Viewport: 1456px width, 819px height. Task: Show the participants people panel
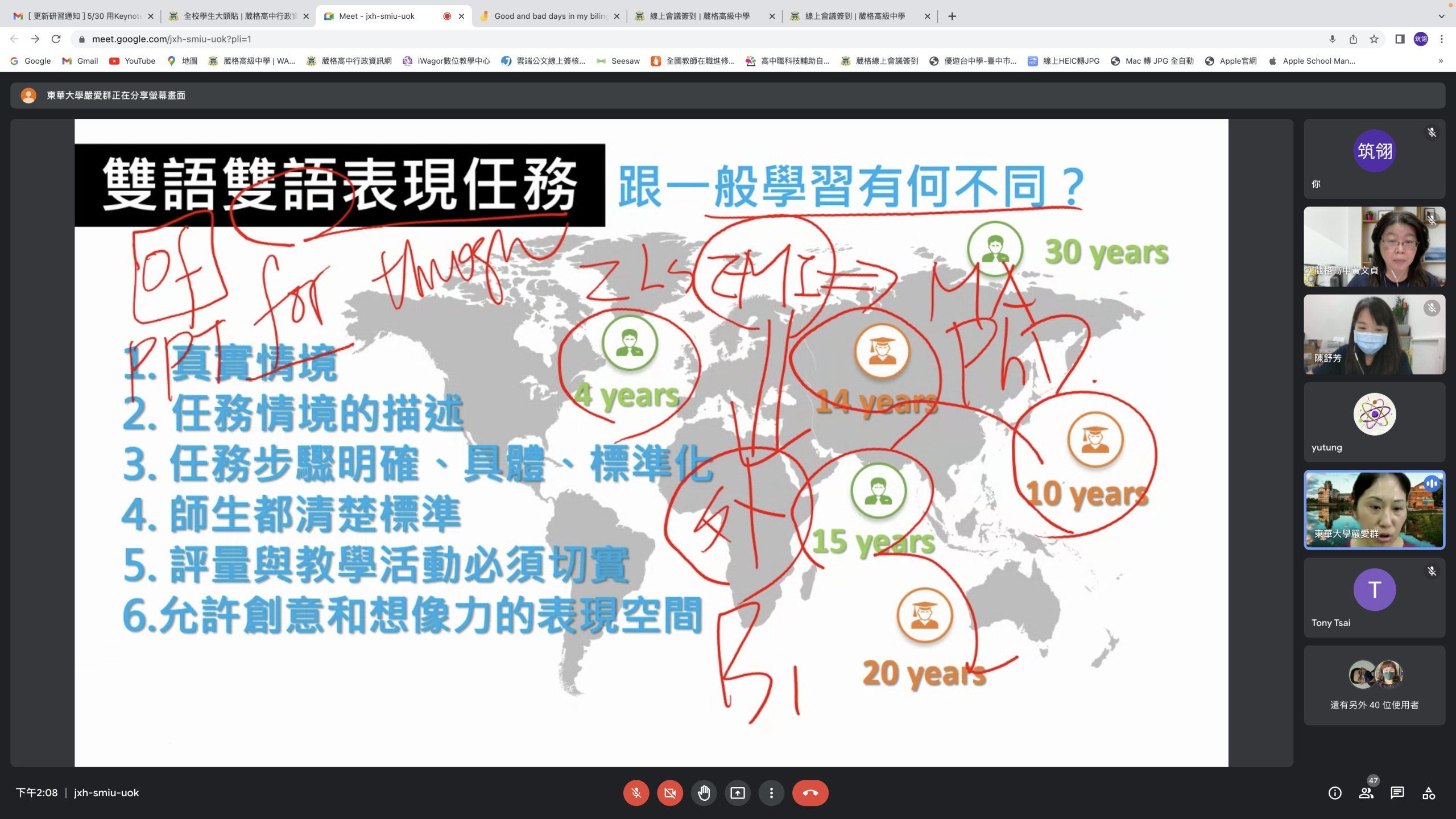(1366, 793)
